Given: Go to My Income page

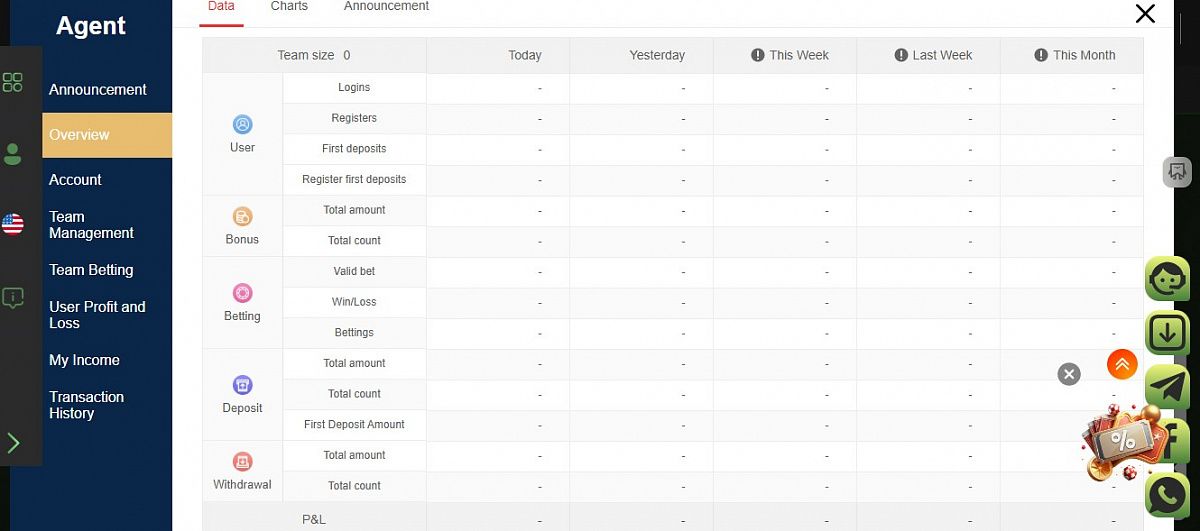Looking at the screenshot, I should click(x=84, y=360).
